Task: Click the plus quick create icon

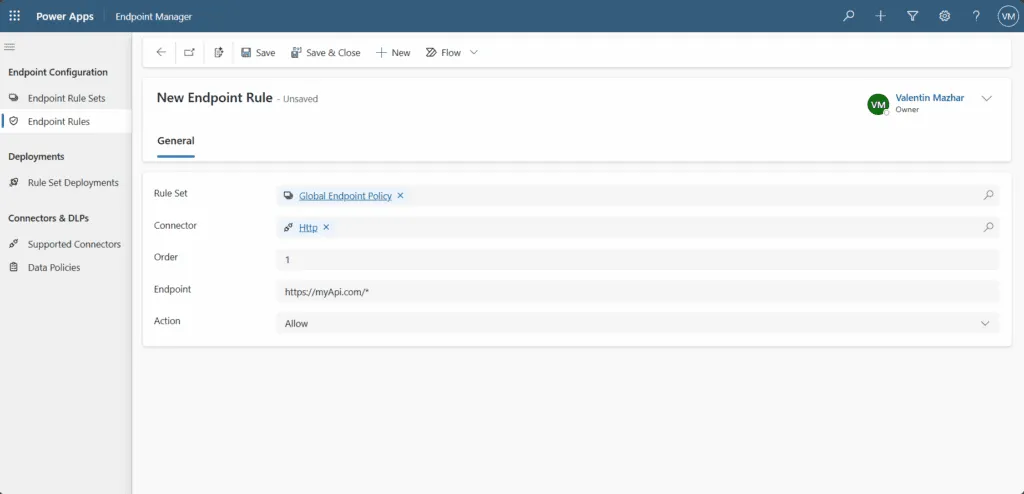Action: pos(880,16)
